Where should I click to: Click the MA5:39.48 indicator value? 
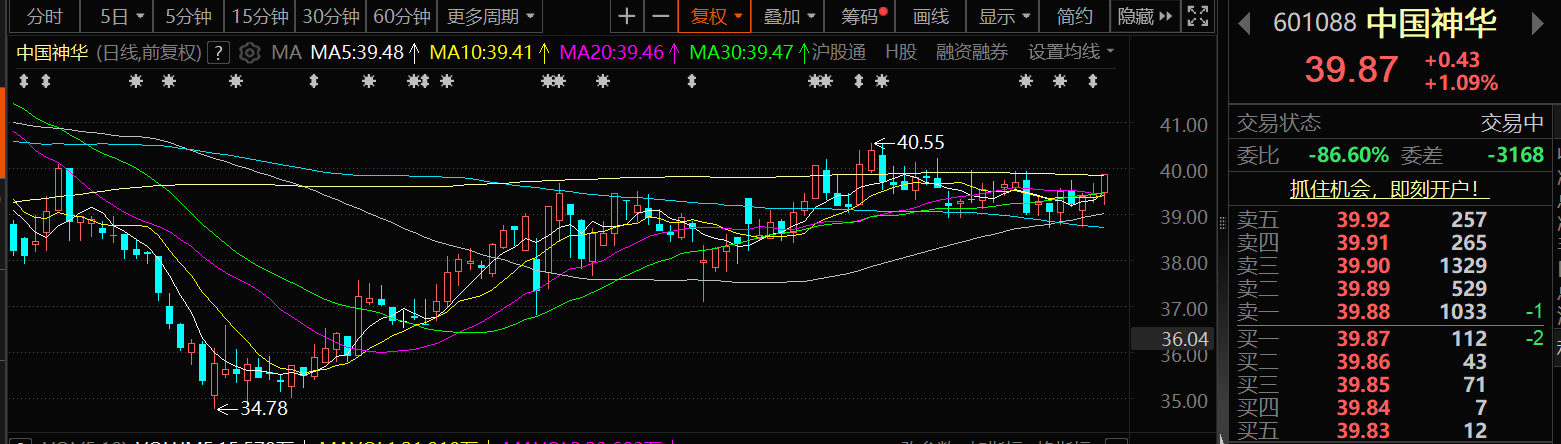click(x=357, y=52)
